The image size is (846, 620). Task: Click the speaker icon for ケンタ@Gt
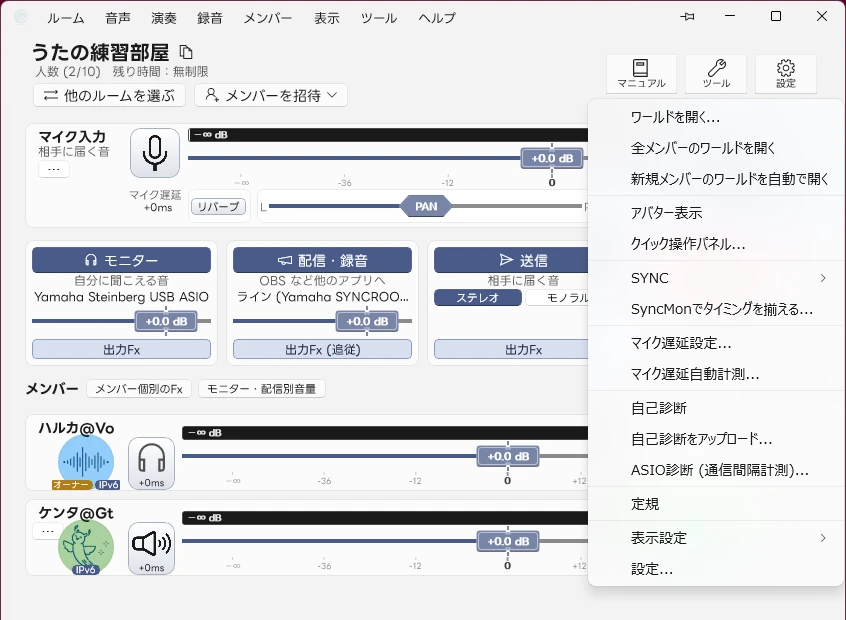(x=152, y=548)
